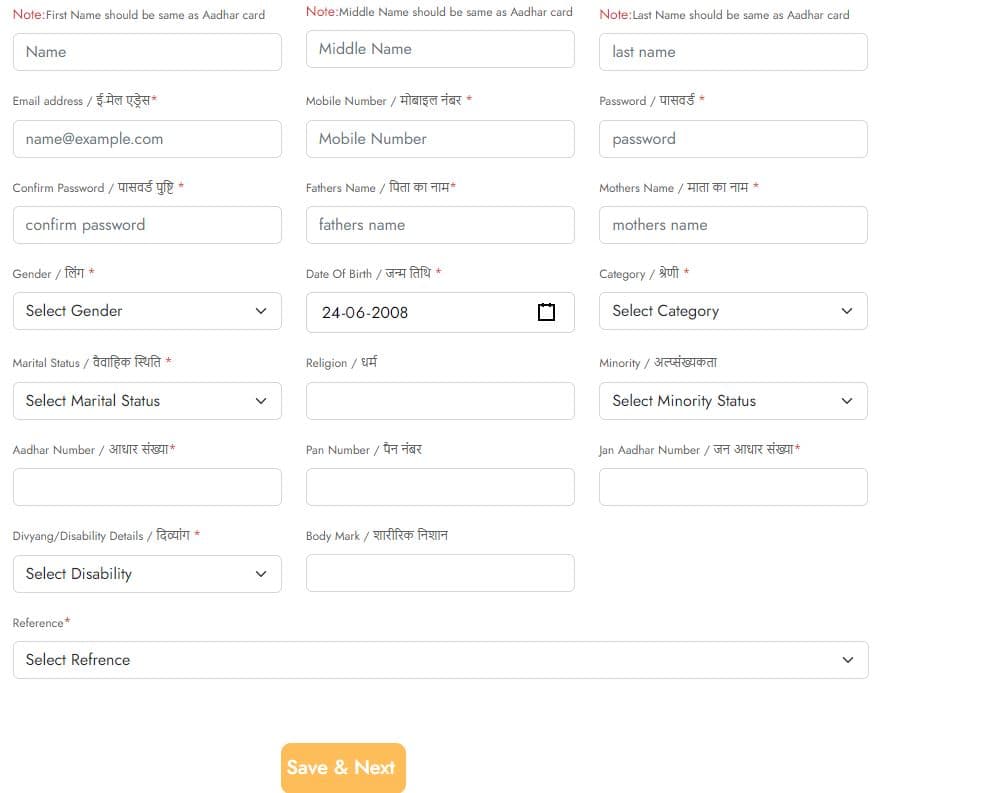Focus the Middle Name text field
Screen dimensions: 982x793
tap(440, 49)
